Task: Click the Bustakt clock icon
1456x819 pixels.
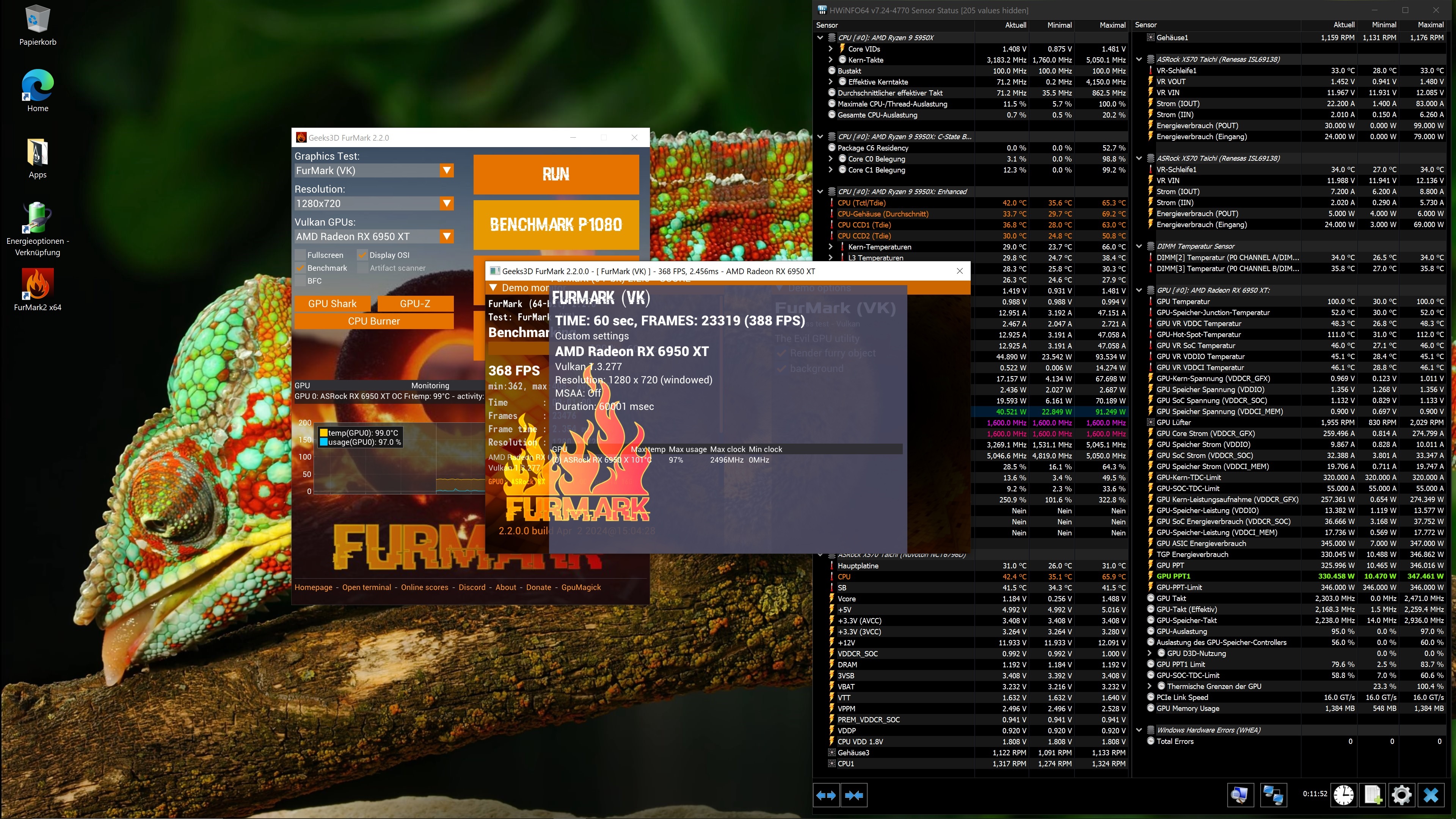Action: point(832,71)
